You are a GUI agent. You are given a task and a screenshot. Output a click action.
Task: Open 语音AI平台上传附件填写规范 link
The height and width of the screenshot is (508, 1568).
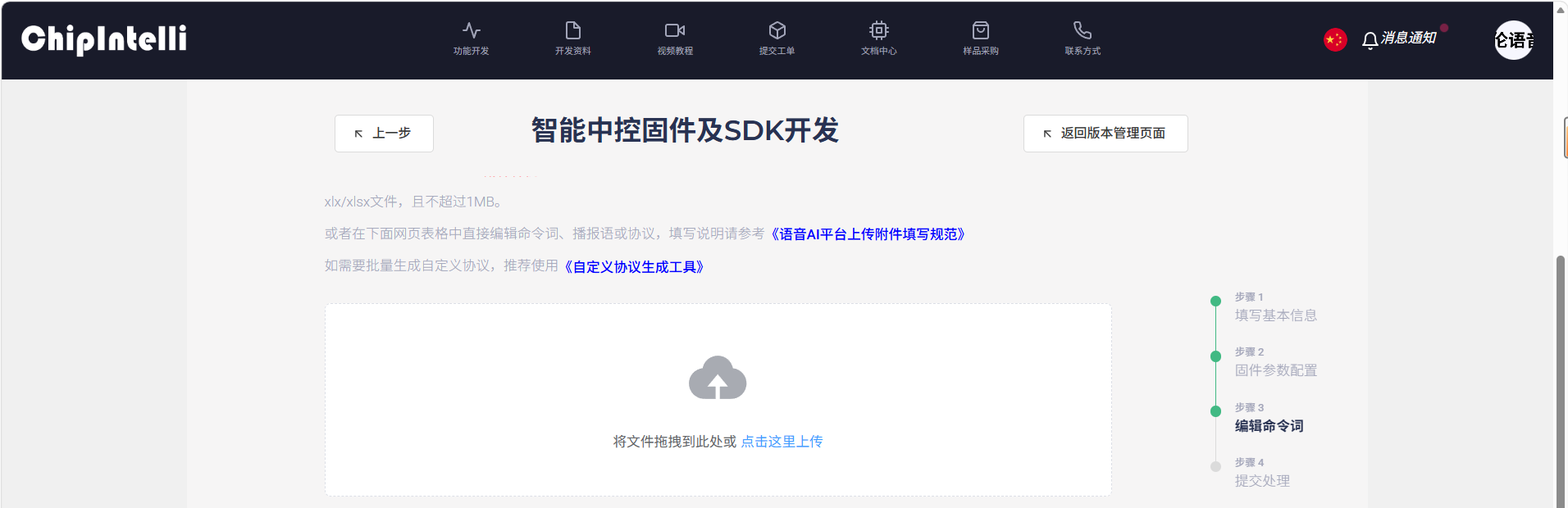tap(868, 234)
